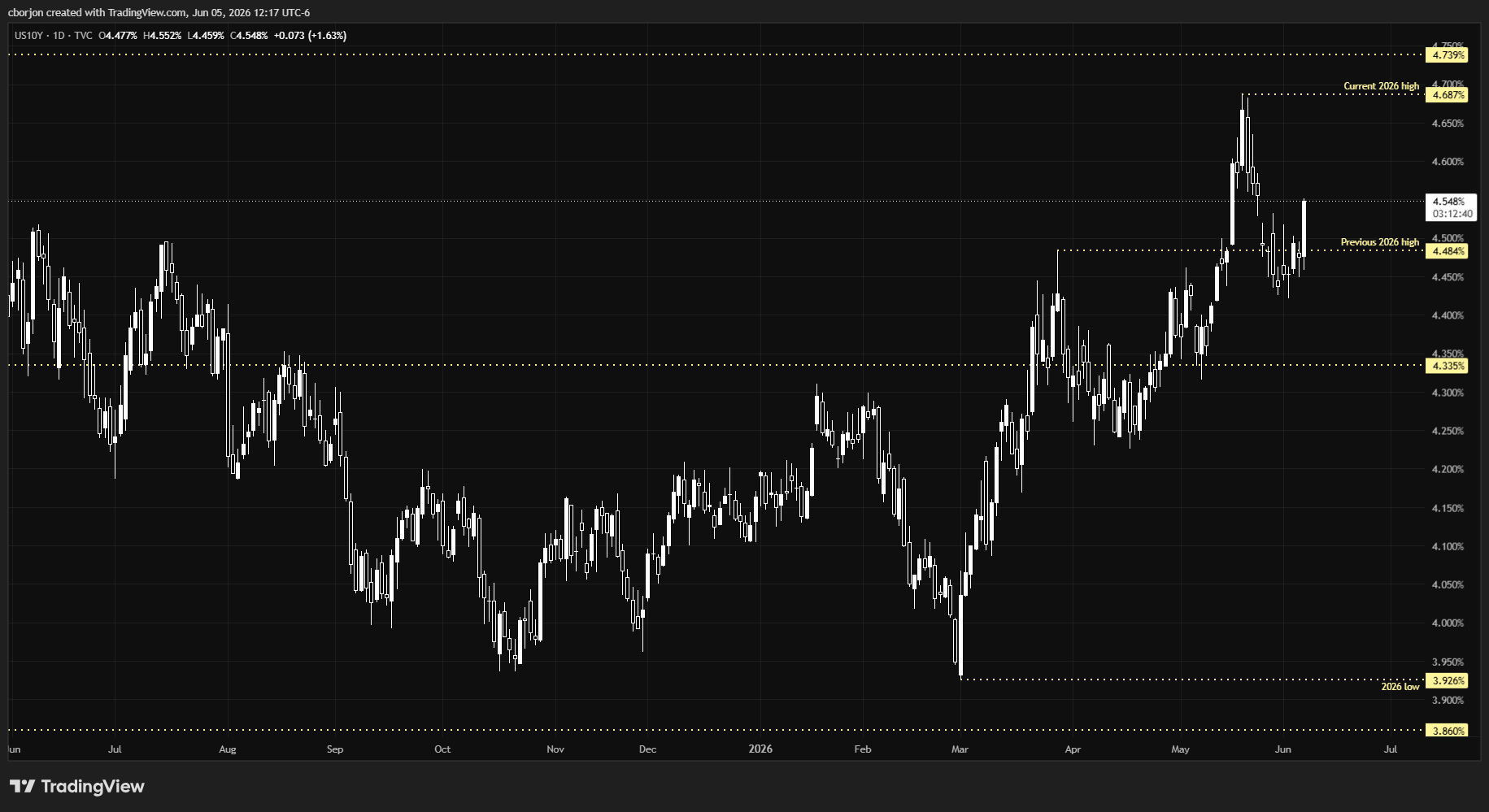Click the Dec label on time axis

pyautogui.click(x=647, y=749)
